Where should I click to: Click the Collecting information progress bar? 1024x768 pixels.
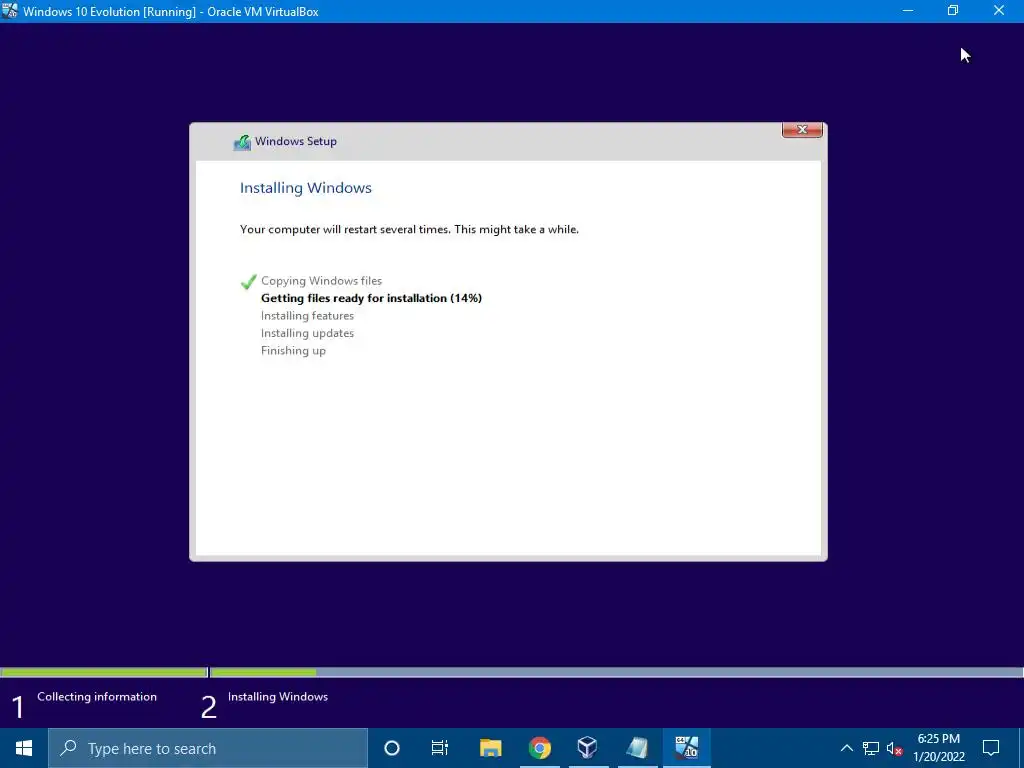(x=104, y=672)
